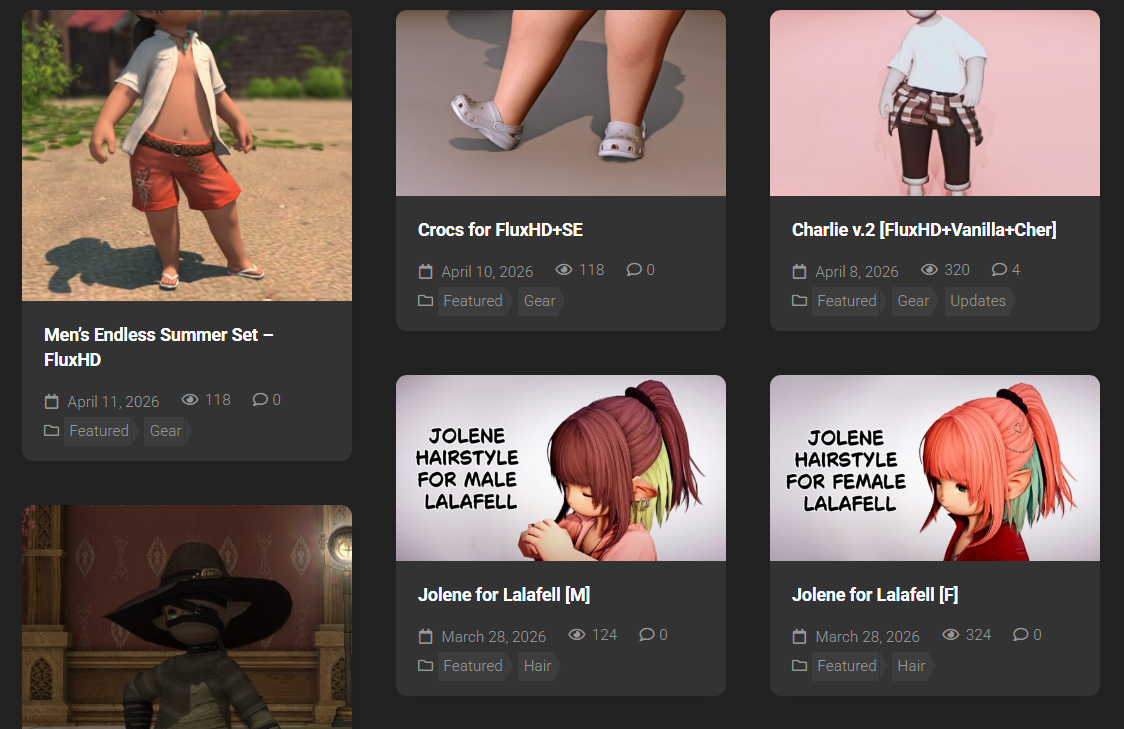Screen dimensions: 1124x729
Task: Open comments bubble on Men's Endless Summer Set
Action: click(x=260, y=399)
